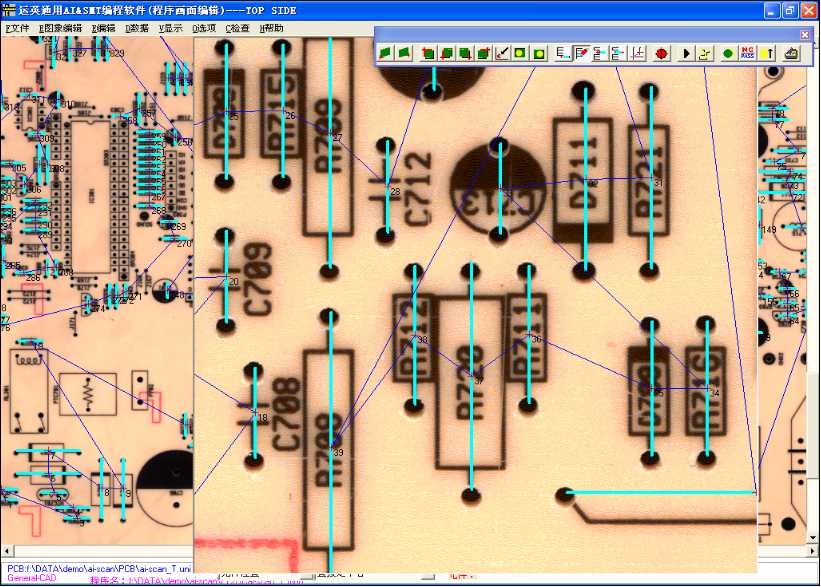Click the leftmost green flag toolbar icon

tap(386, 53)
